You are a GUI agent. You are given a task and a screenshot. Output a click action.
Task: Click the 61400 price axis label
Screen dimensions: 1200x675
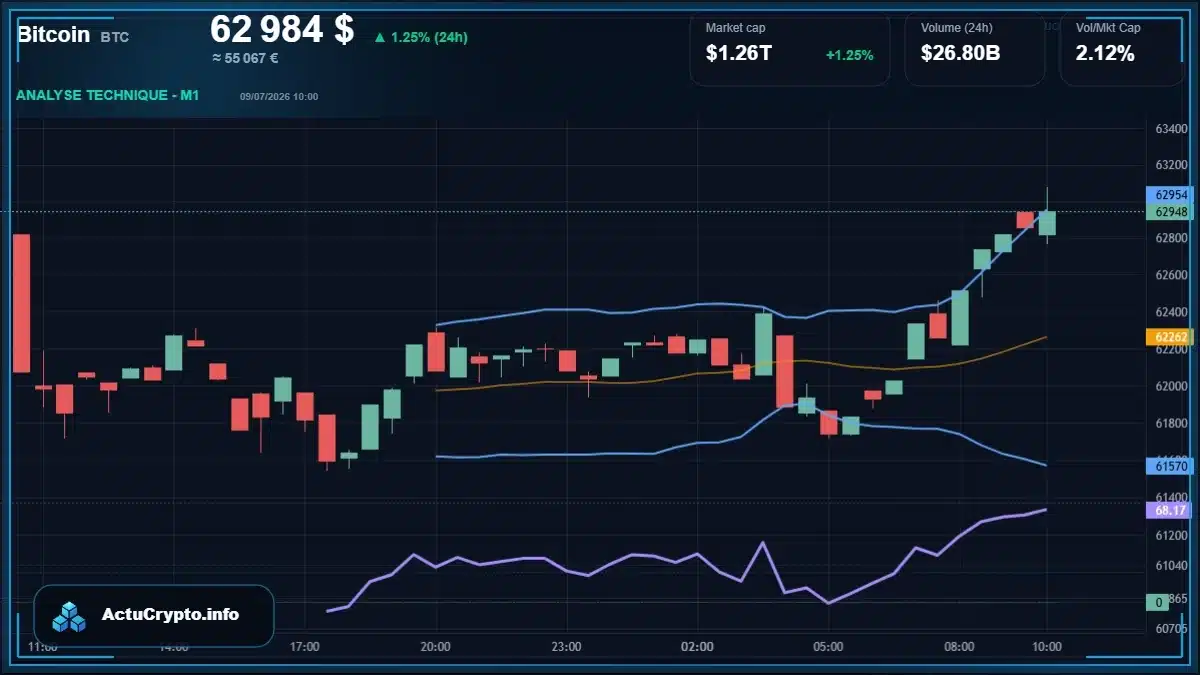click(1170, 497)
